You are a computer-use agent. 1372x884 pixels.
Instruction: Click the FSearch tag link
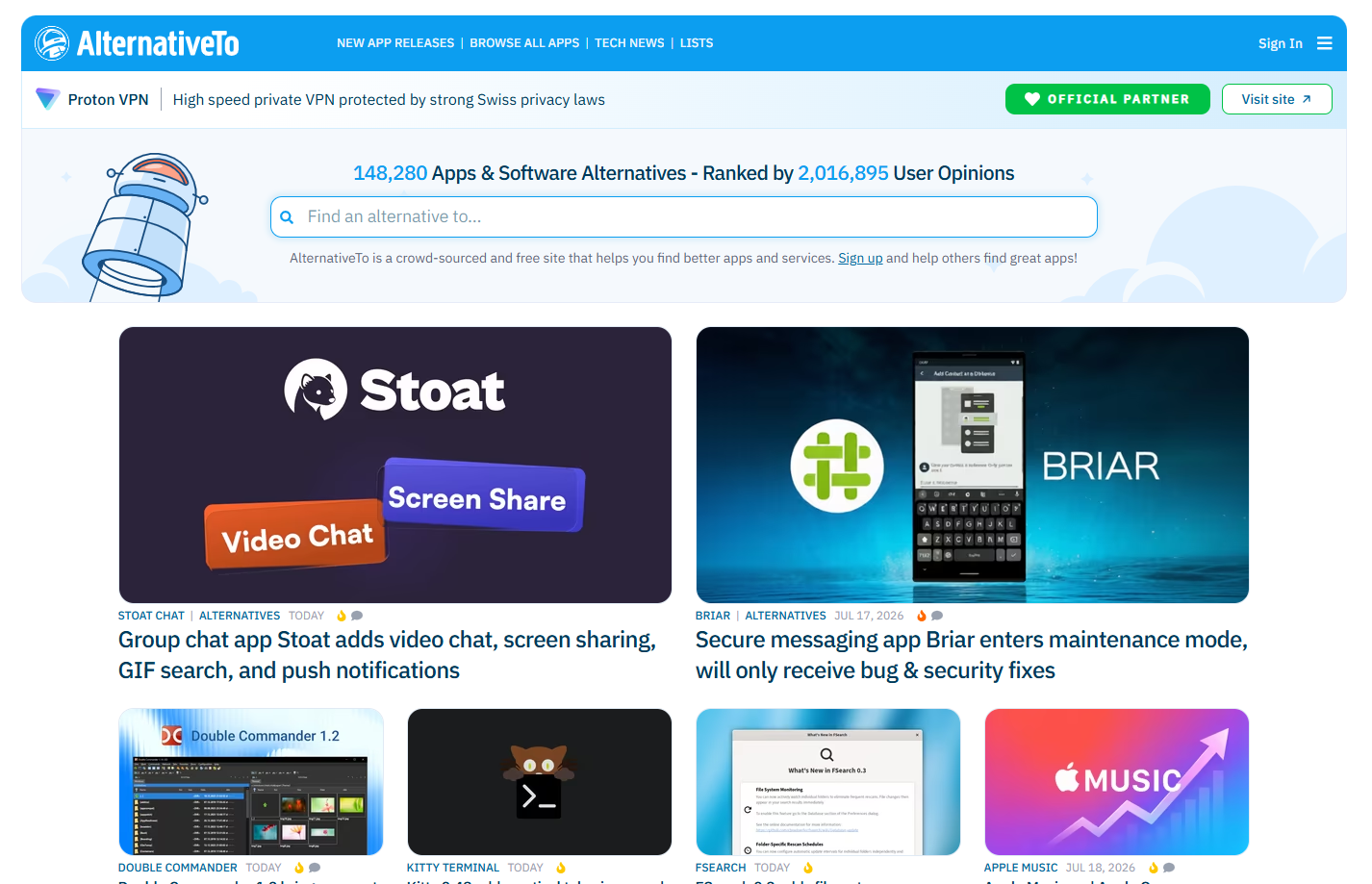pos(721,868)
